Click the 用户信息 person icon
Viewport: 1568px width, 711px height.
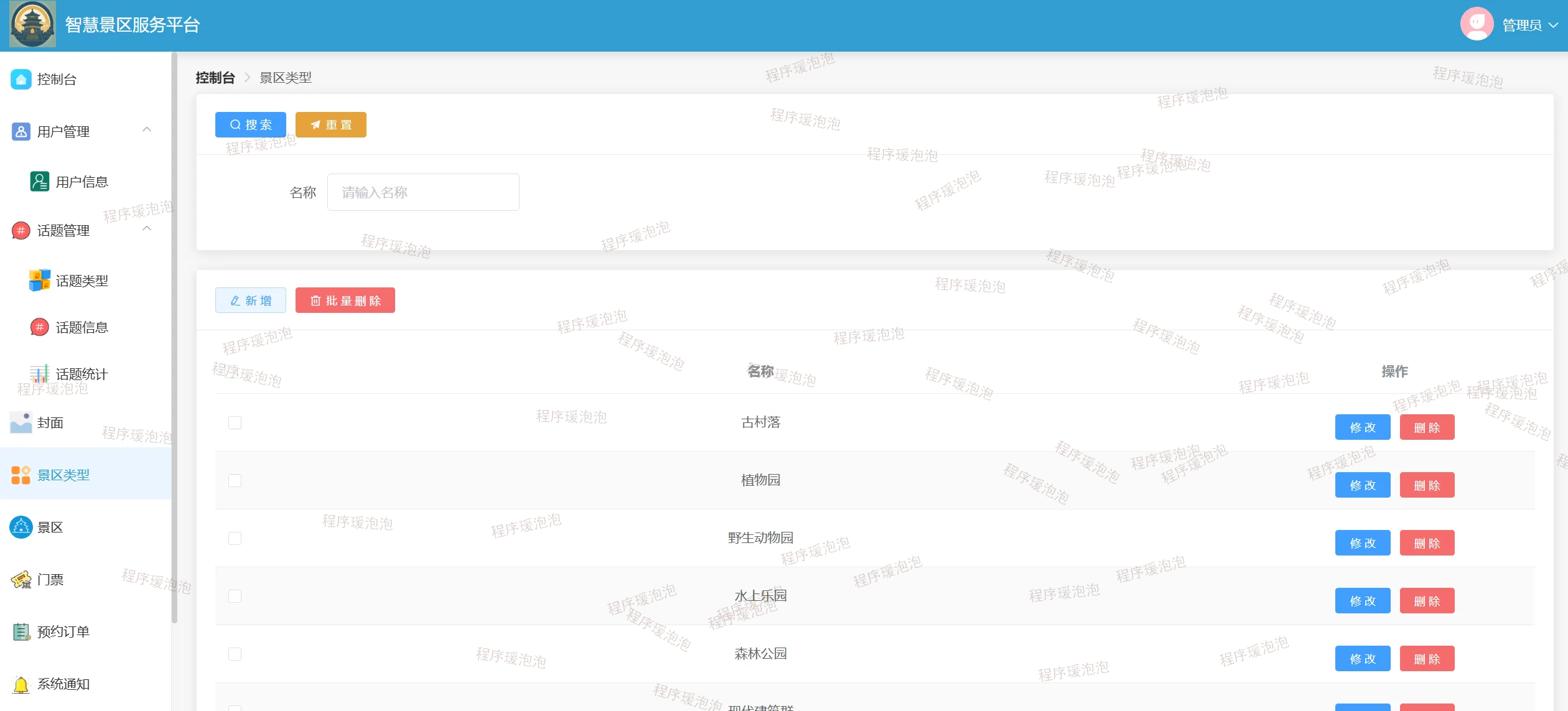[39, 182]
